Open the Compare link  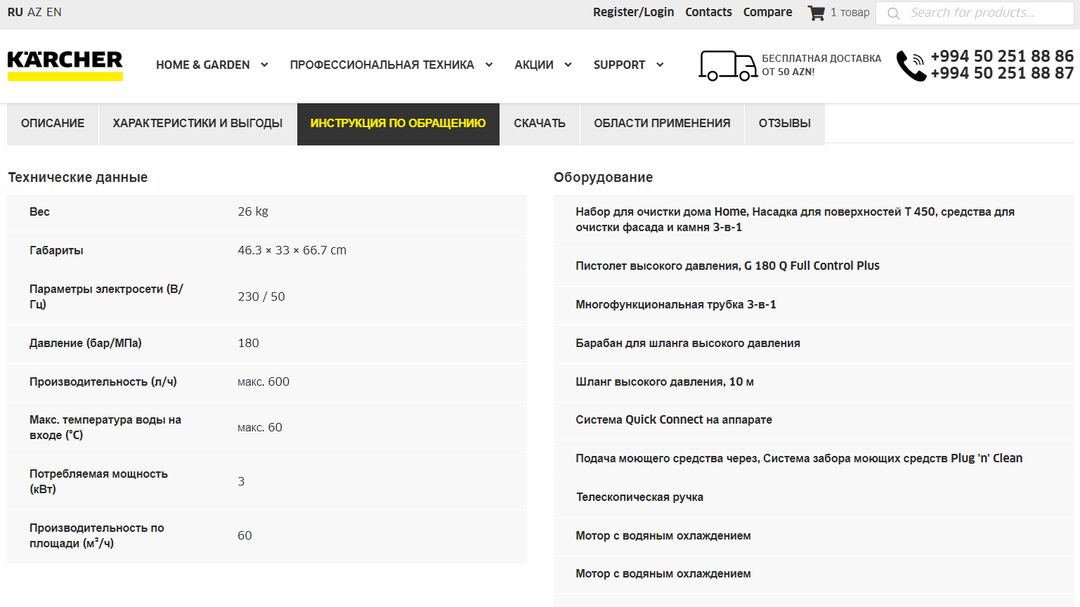pyautogui.click(x=767, y=12)
